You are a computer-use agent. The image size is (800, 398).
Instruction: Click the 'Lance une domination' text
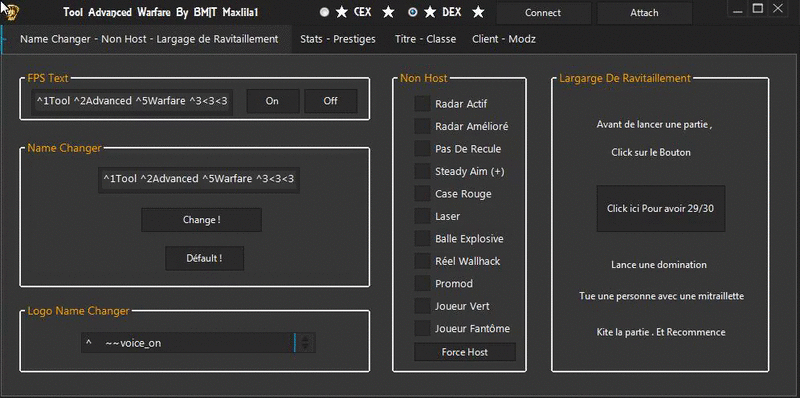(x=659, y=265)
